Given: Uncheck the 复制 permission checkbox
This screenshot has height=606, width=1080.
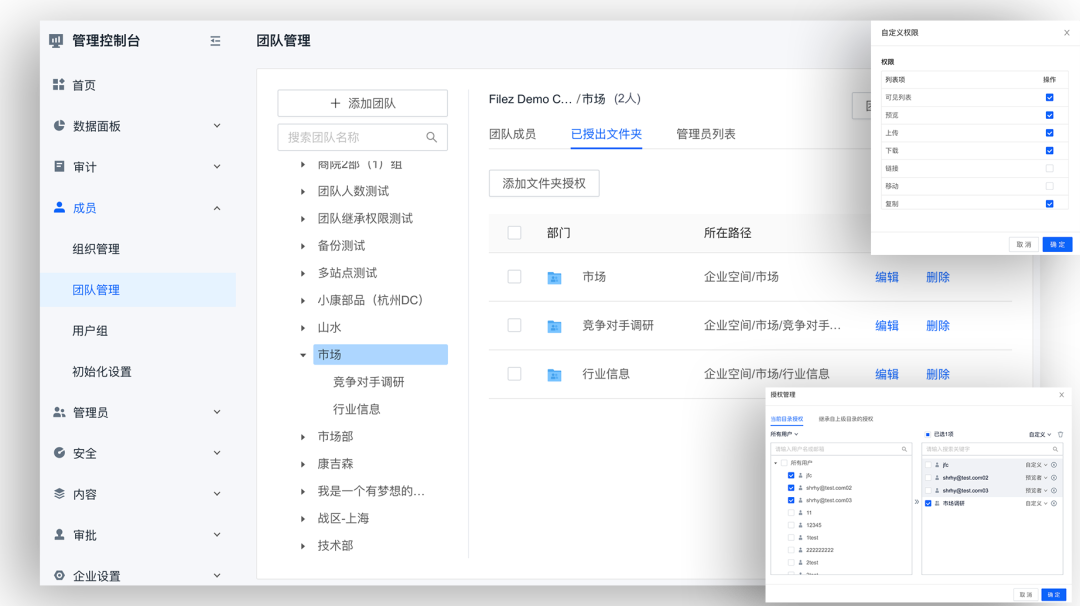Looking at the screenshot, I should pos(1050,204).
